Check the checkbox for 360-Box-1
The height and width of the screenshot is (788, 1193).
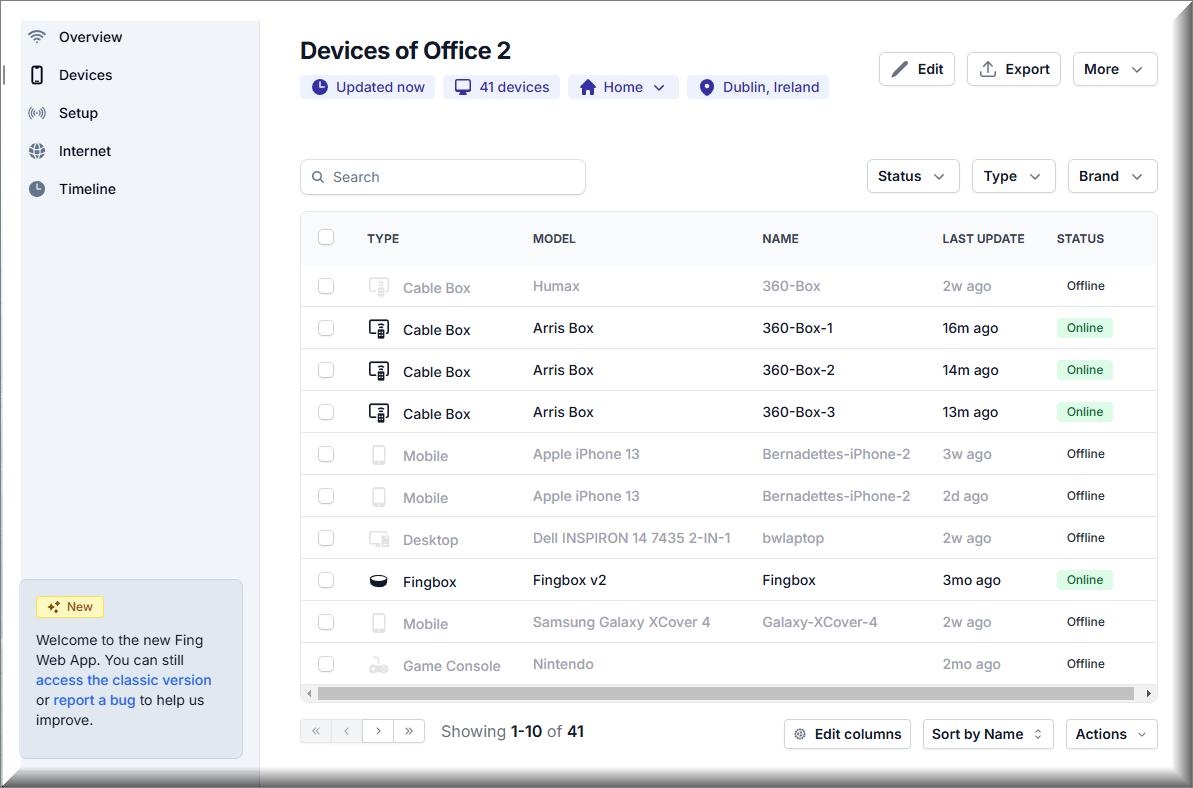[x=326, y=327]
